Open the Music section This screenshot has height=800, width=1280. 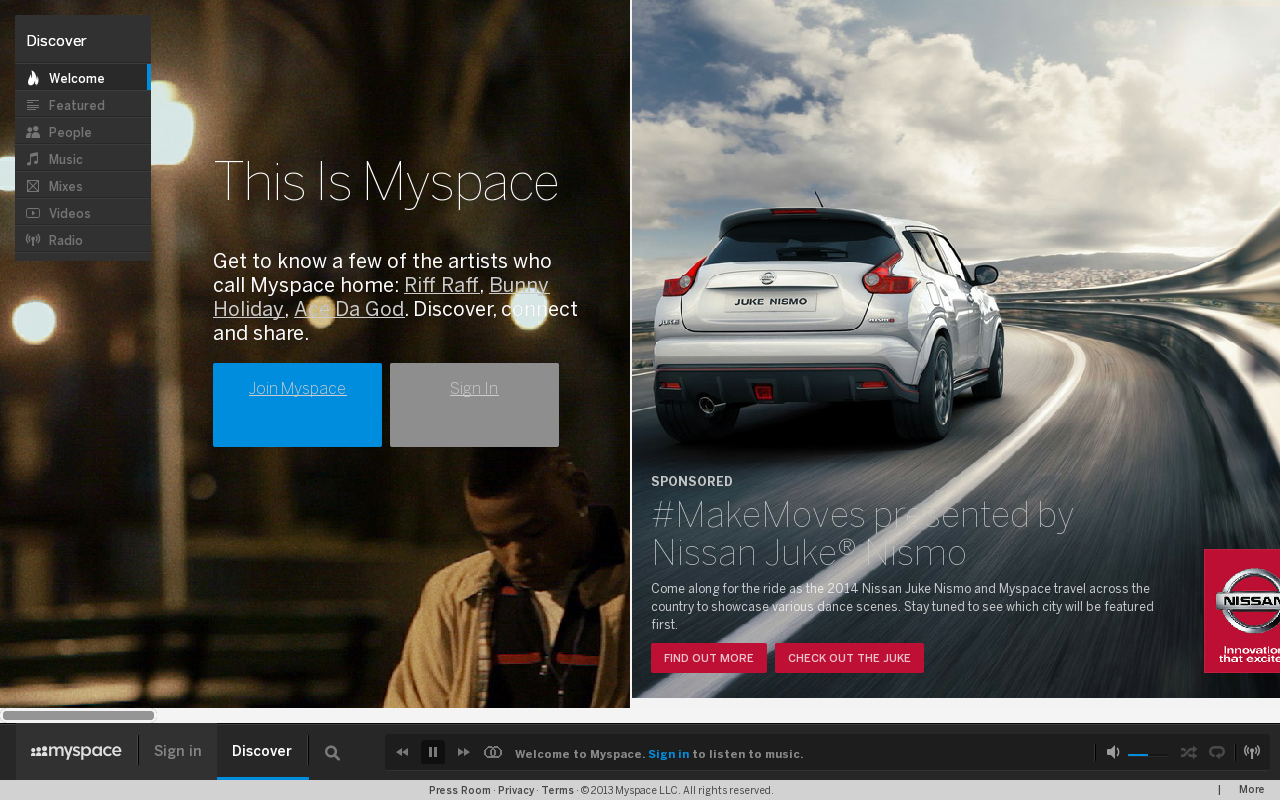(x=83, y=159)
